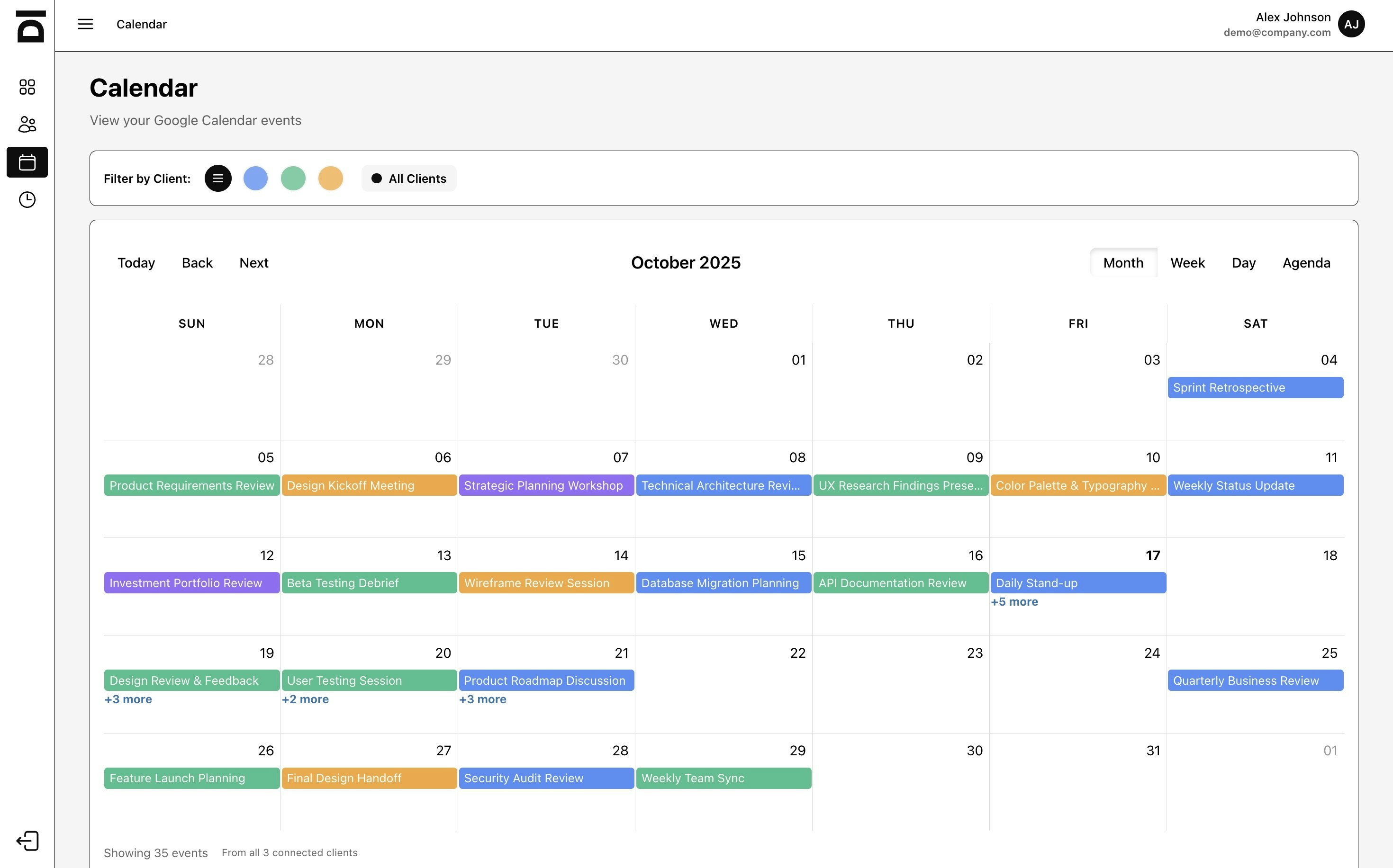Switch to the Agenda view tab
Screen dimensions: 1393x868
[1306, 263]
